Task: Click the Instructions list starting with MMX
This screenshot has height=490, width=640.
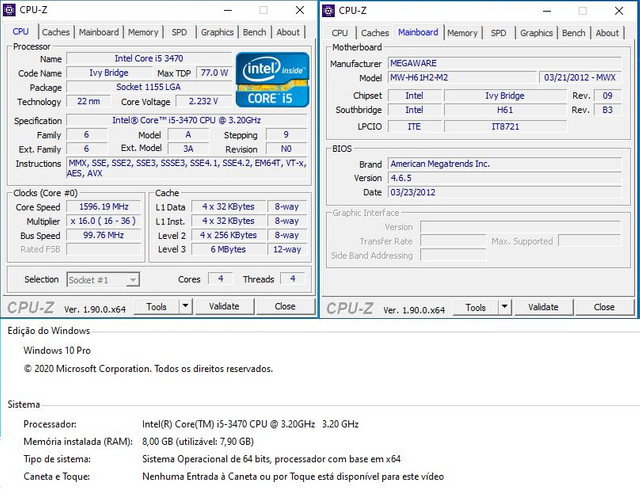Action: click(187, 168)
